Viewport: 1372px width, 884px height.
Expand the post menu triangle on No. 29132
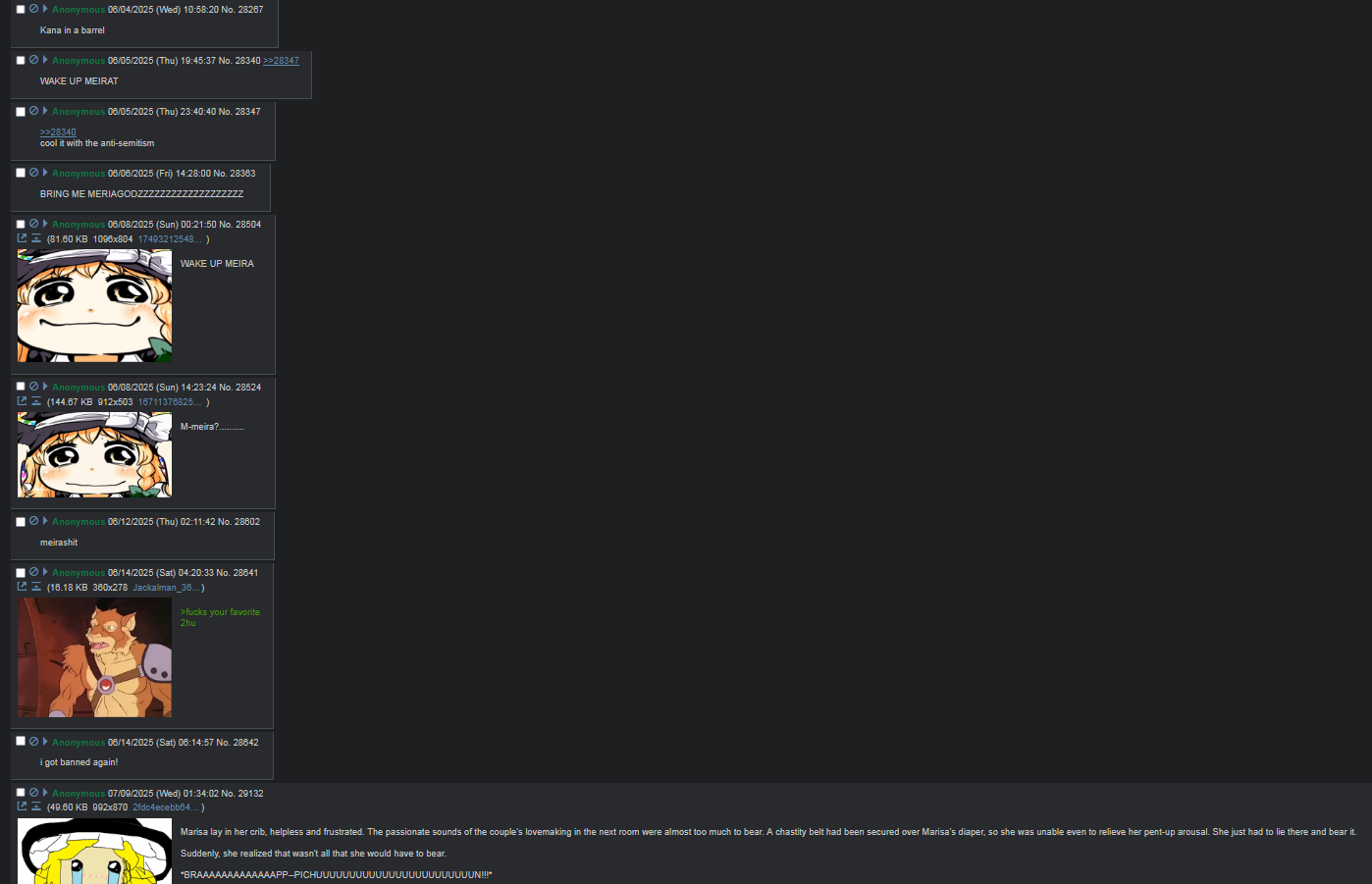tap(45, 793)
